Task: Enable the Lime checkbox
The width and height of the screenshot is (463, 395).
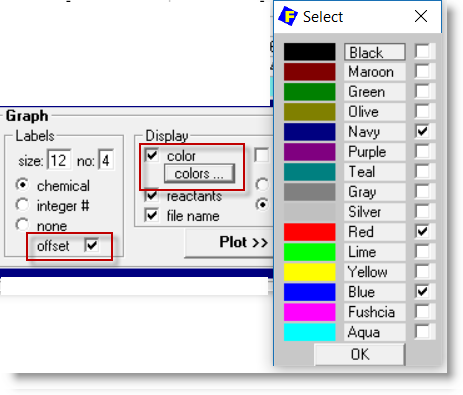Action: coord(423,252)
